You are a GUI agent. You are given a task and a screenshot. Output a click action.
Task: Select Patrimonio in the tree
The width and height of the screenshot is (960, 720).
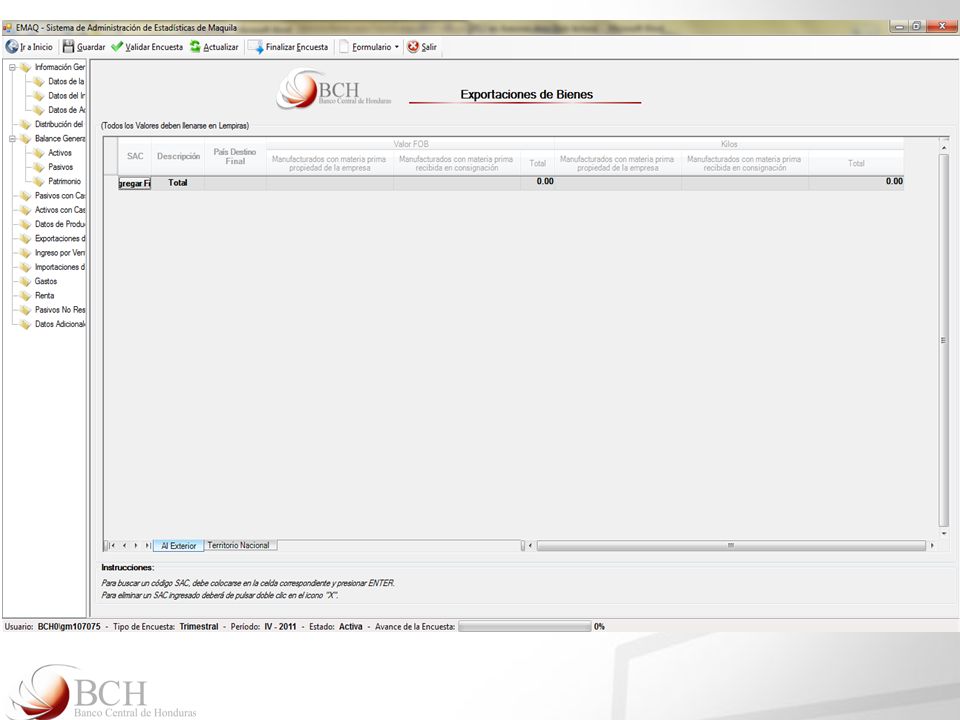tap(64, 181)
